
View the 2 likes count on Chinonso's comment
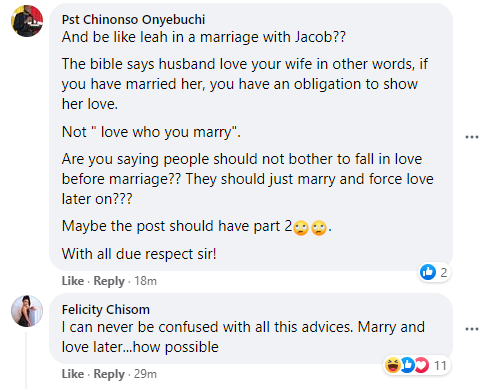pos(443,273)
